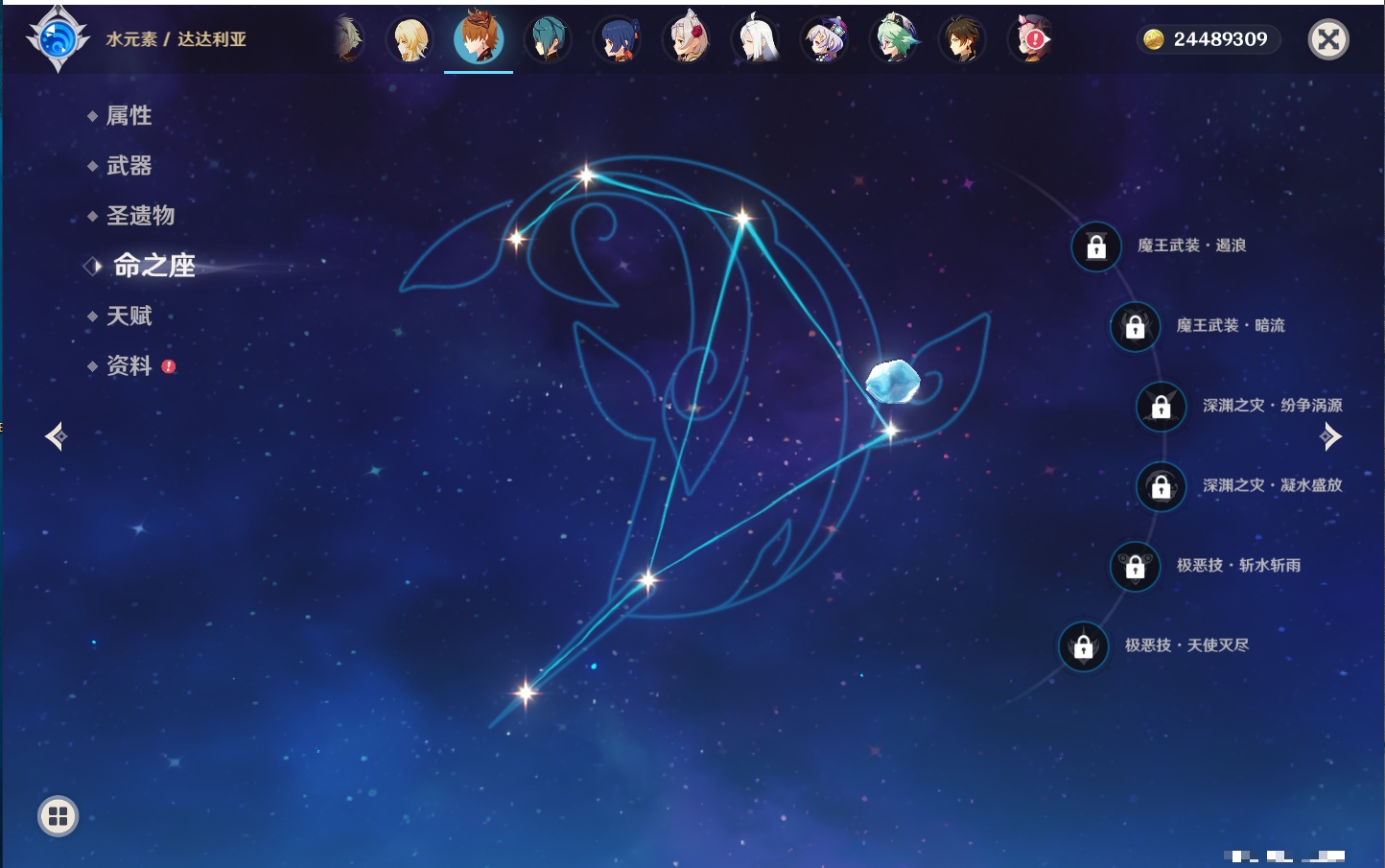Image resolution: width=1385 pixels, height=868 pixels.
Task: Select the purple-haired character with hat avatar
Action: tap(825, 40)
